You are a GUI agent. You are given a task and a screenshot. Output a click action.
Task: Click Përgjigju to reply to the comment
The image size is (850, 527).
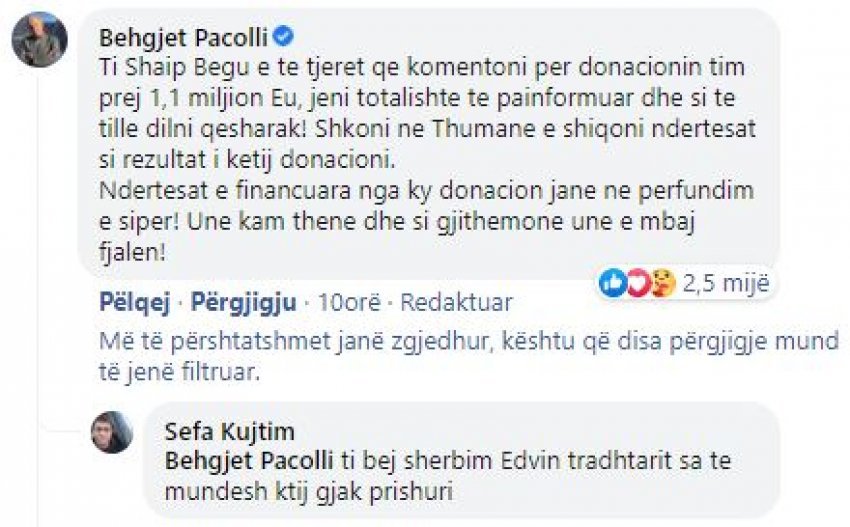[x=243, y=302]
